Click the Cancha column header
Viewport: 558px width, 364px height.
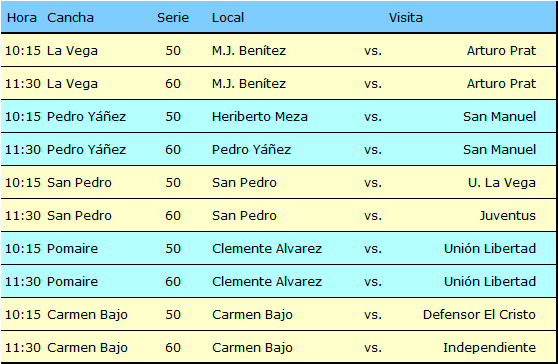pos(70,17)
